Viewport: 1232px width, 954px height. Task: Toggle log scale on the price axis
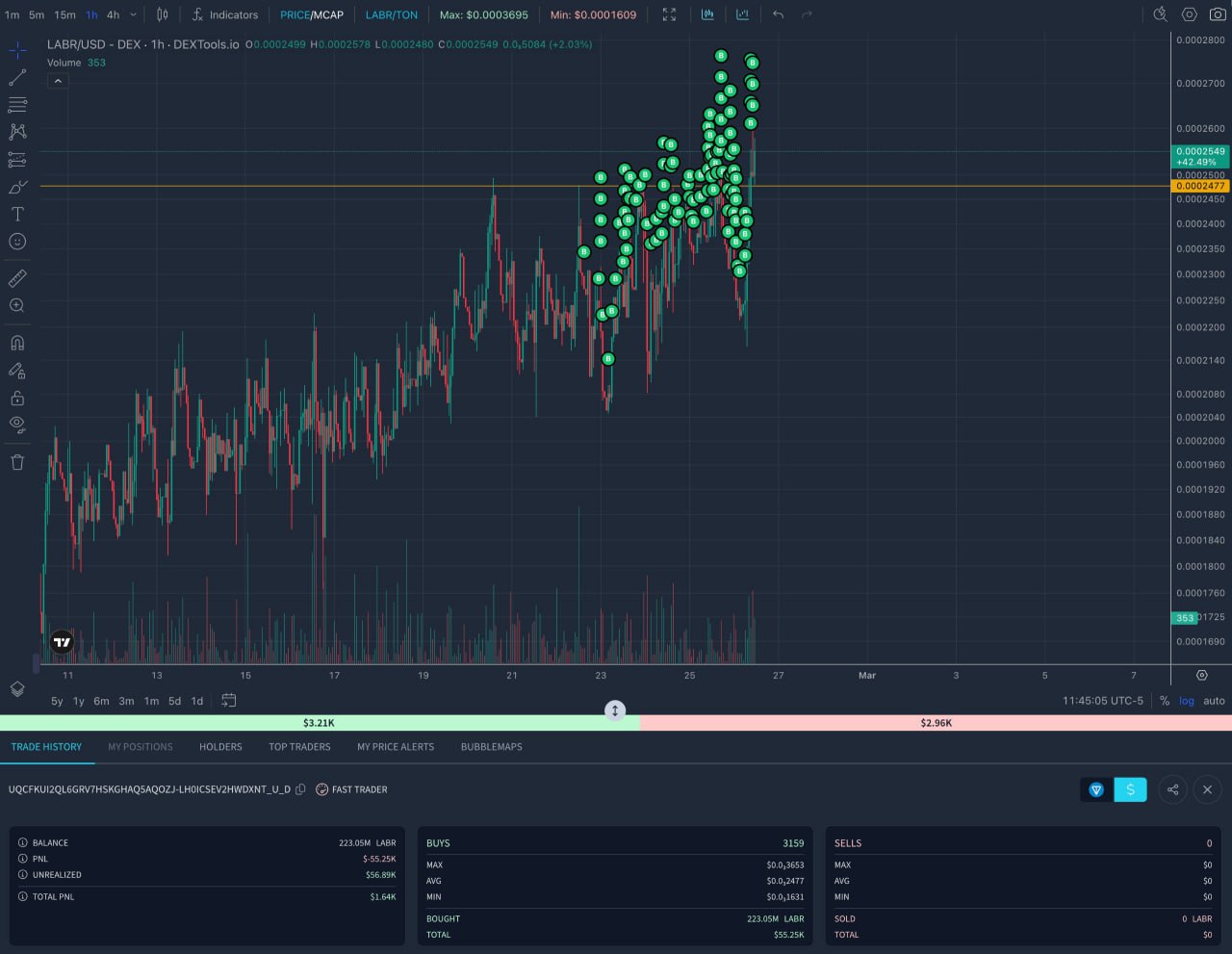pos(1187,701)
